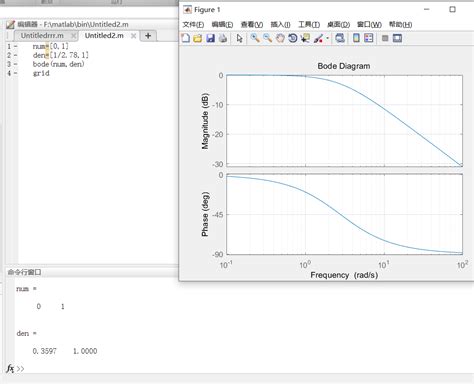Screen dimensions: 474x384
Task: Add a new editor tab with plus button
Action: click(x=148, y=36)
